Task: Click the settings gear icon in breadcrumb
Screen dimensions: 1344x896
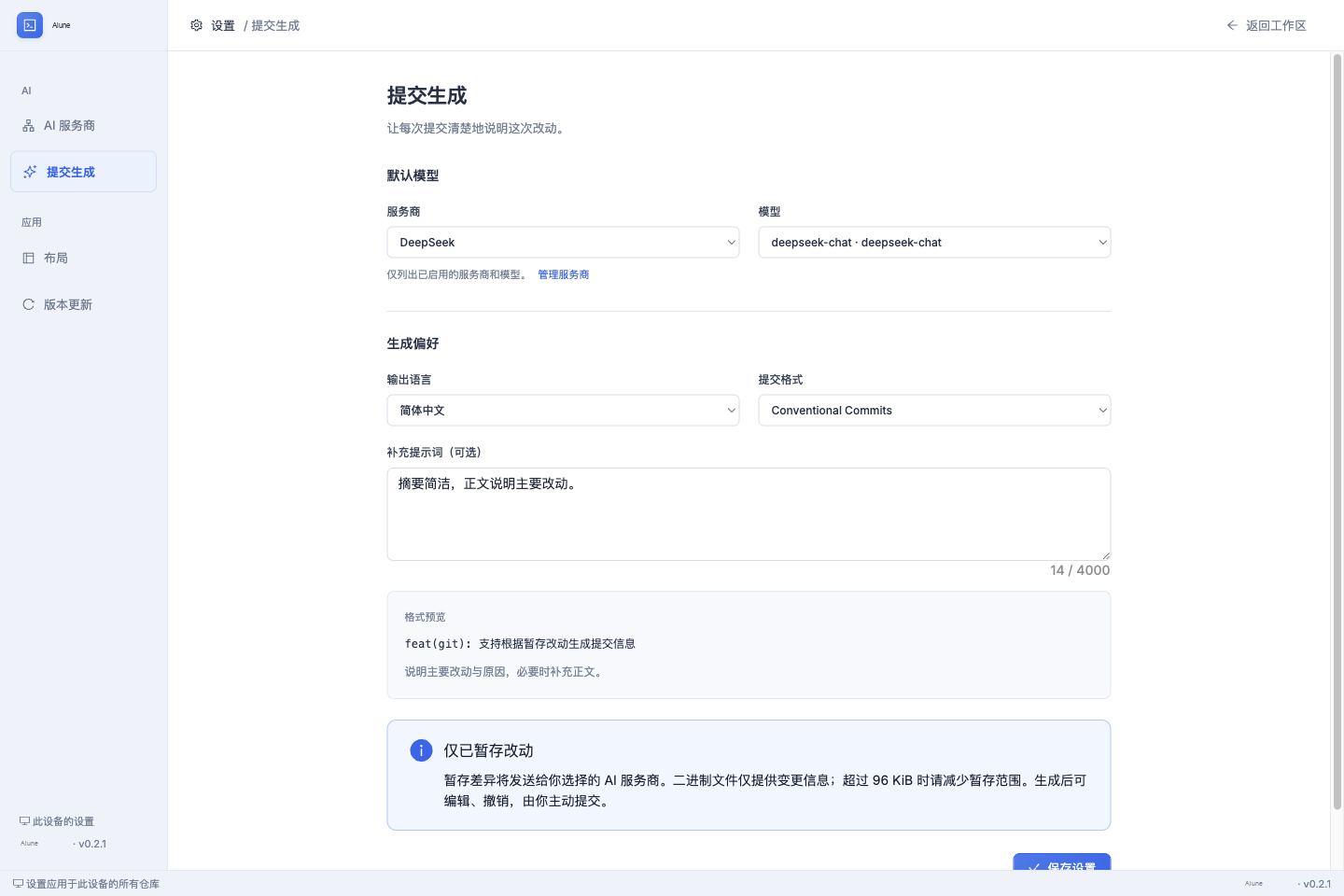Action: tap(196, 25)
